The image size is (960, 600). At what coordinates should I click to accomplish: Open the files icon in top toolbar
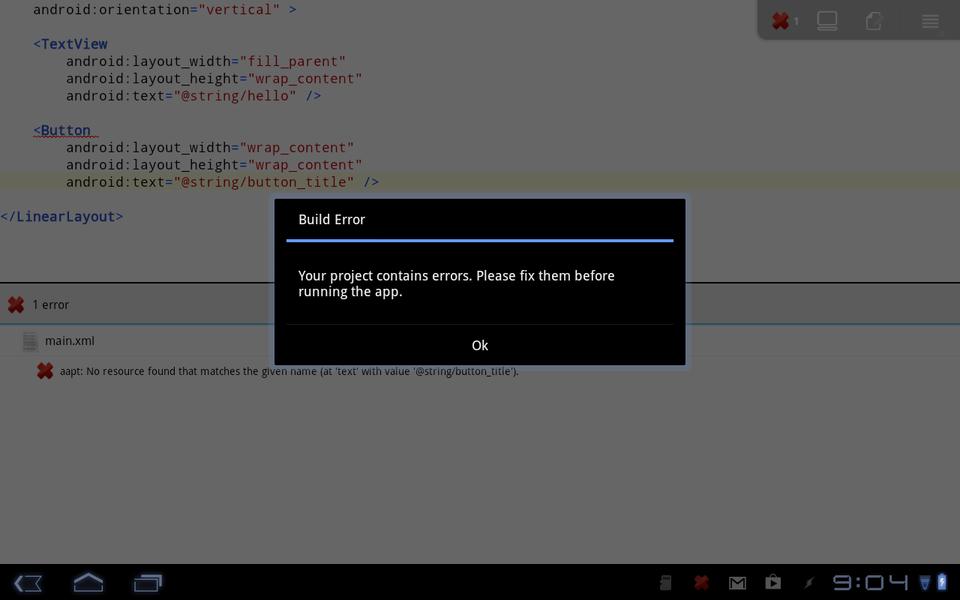click(874, 21)
